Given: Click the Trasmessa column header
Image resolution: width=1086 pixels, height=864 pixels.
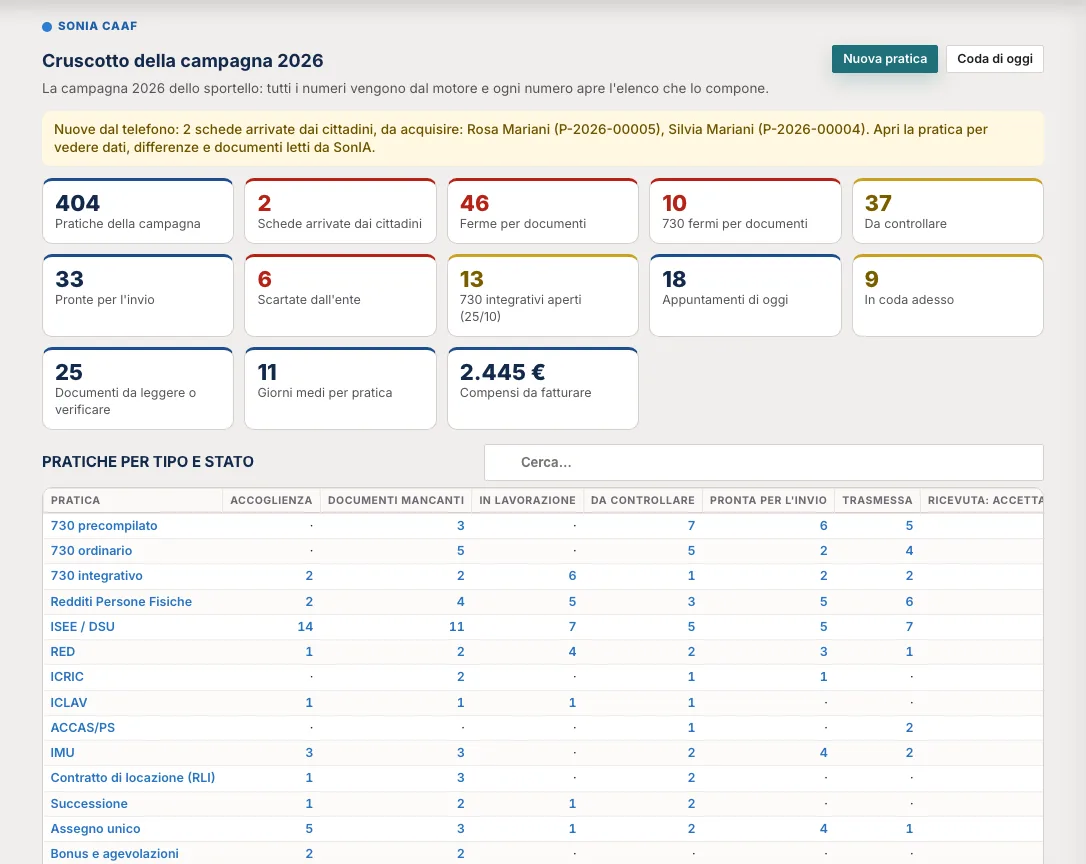Looking at the screenshot, I should point(877,500).
